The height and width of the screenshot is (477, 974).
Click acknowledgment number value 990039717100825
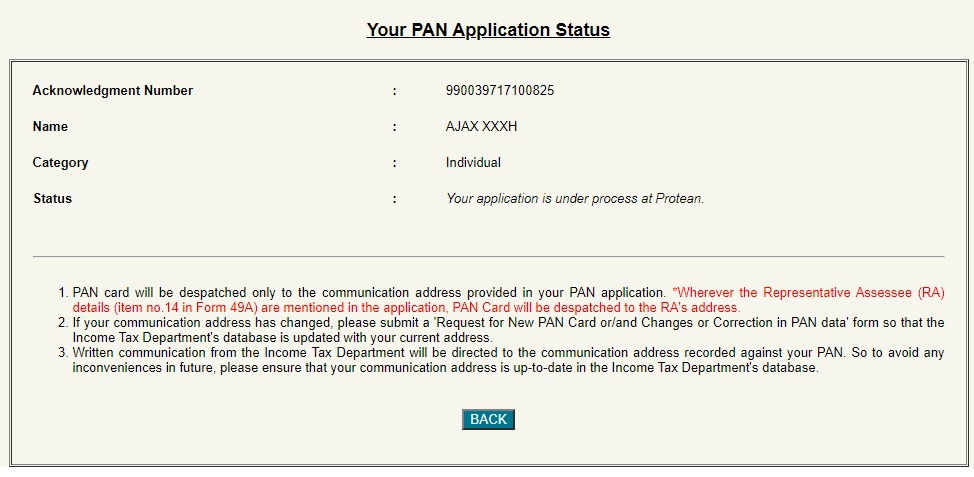pos(500,91)
